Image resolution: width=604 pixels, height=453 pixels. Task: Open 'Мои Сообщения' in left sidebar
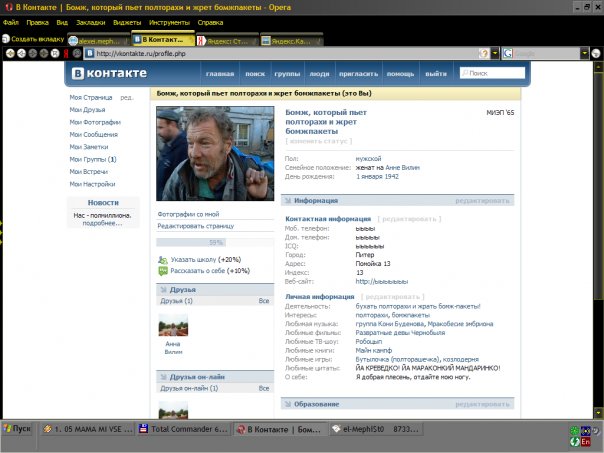(x=93, y=134)
